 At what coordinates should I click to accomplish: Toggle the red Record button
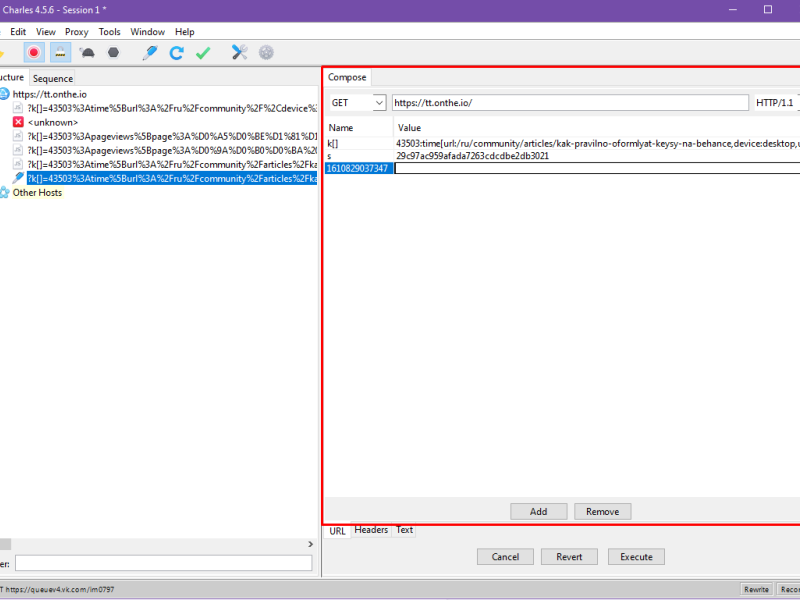[34, 53]
